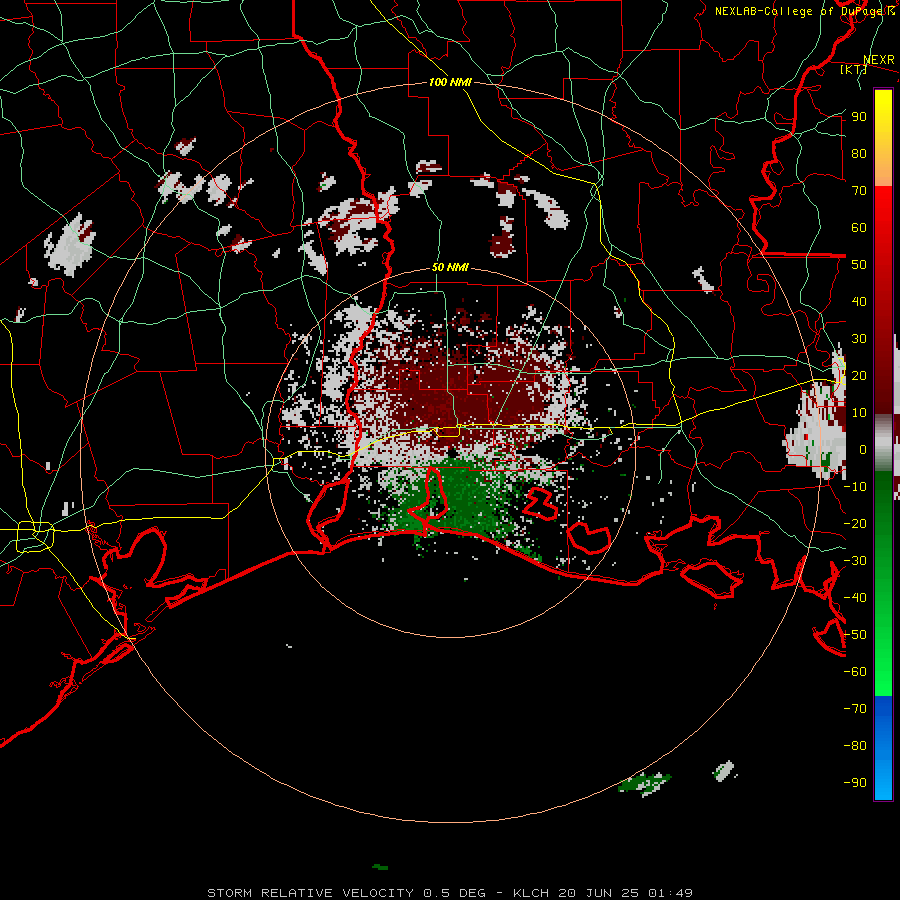
Task: Click the -80 value on the velocity scale
Action: [x=855, y=746]
